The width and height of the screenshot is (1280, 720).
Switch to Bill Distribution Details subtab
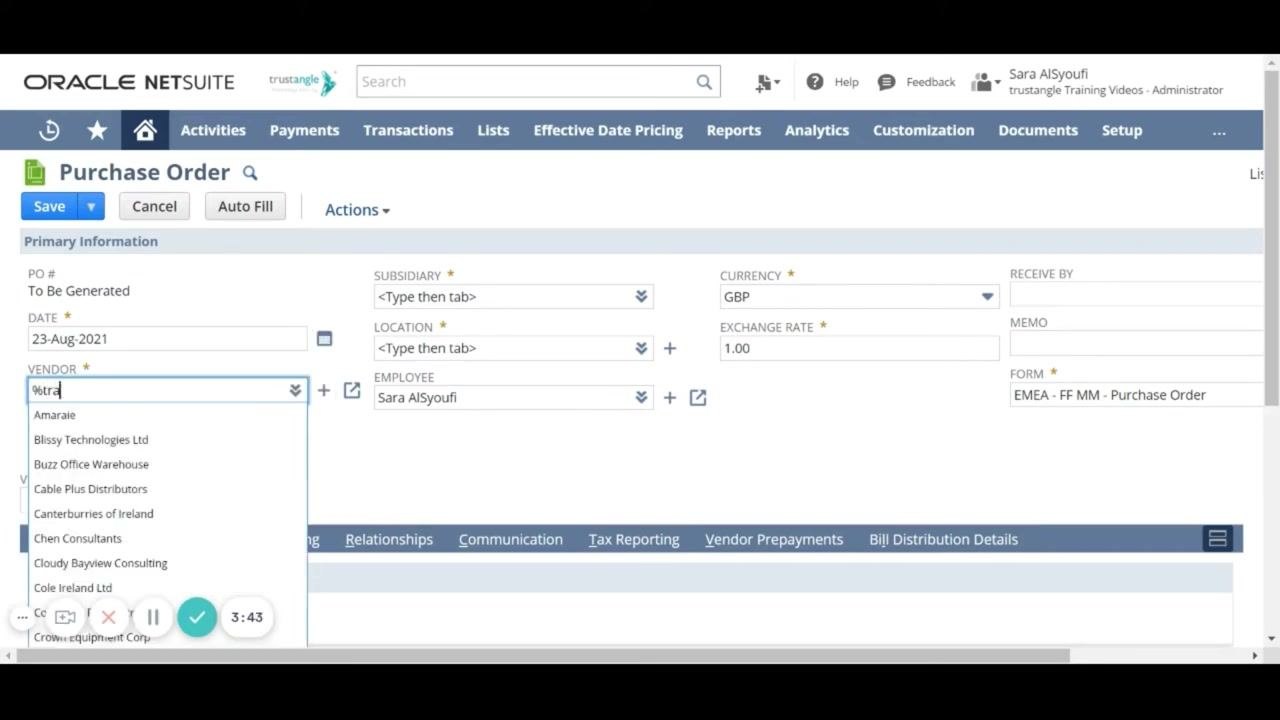pyautogui.click(x=943, y=539)
